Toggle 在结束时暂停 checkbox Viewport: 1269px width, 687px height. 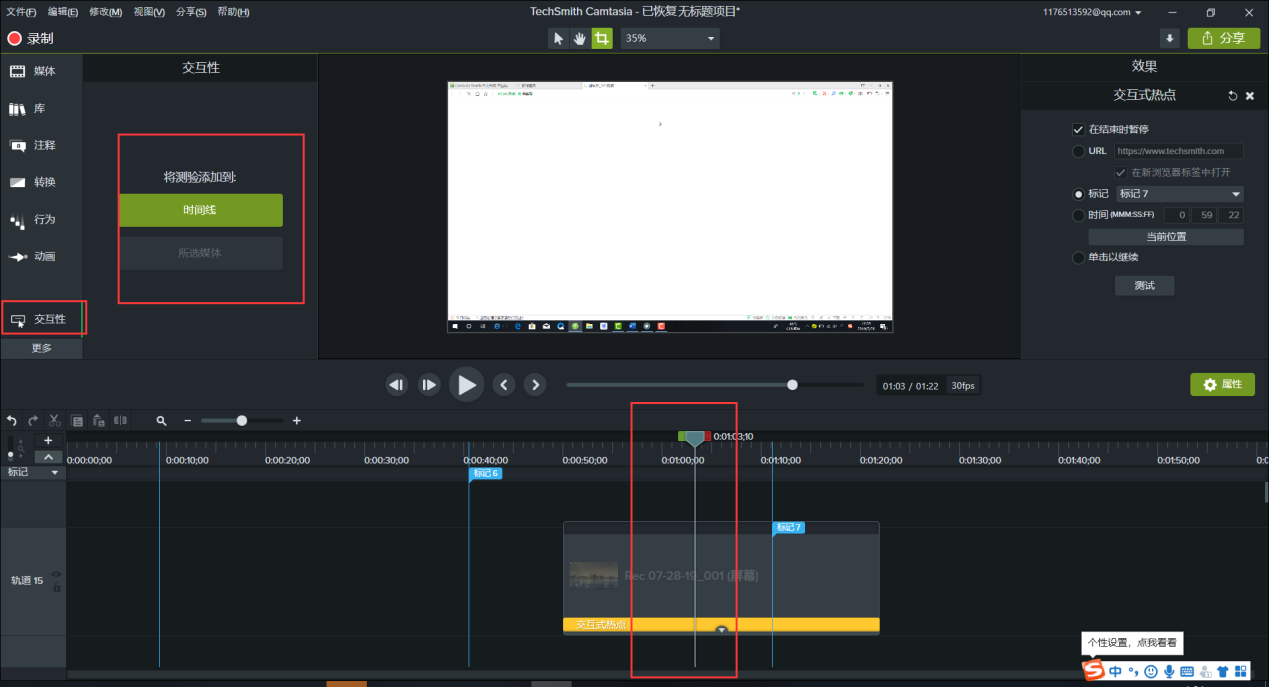(1078, 129)
